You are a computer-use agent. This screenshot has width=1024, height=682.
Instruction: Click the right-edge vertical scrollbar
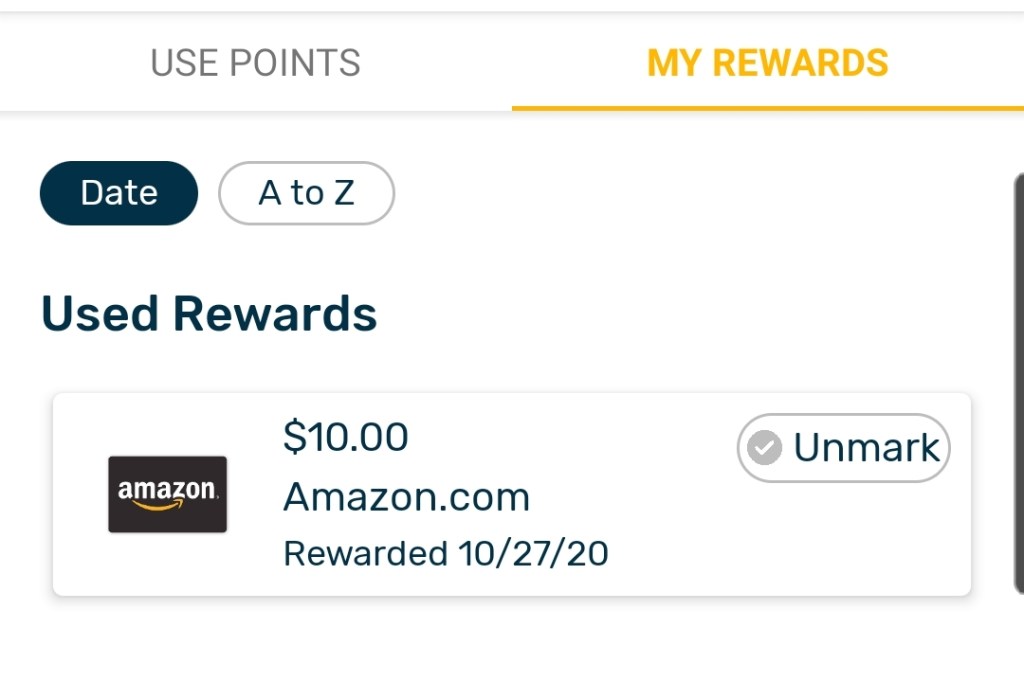click(1017, 380)
